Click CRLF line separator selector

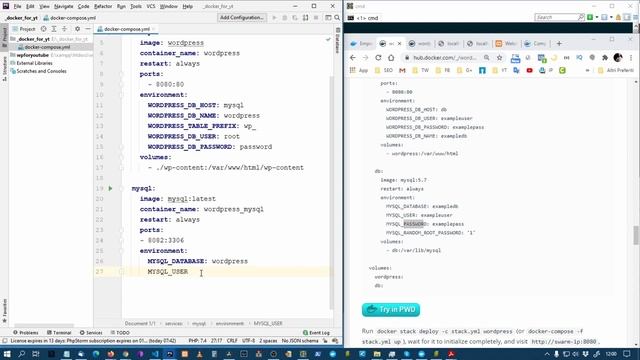[232, 340]
